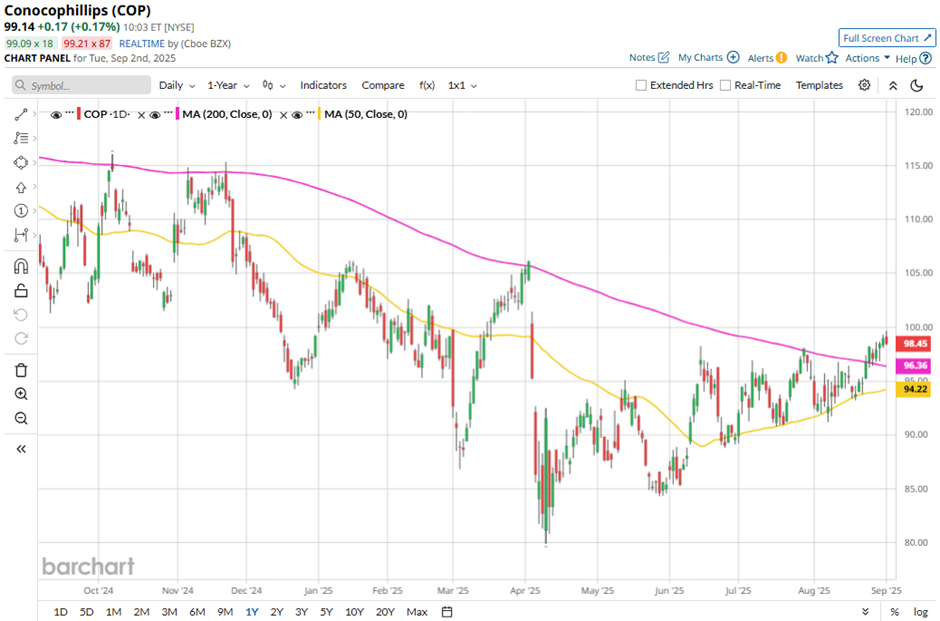
Task: Select the arrow marker tool
Action: point(21,187)
